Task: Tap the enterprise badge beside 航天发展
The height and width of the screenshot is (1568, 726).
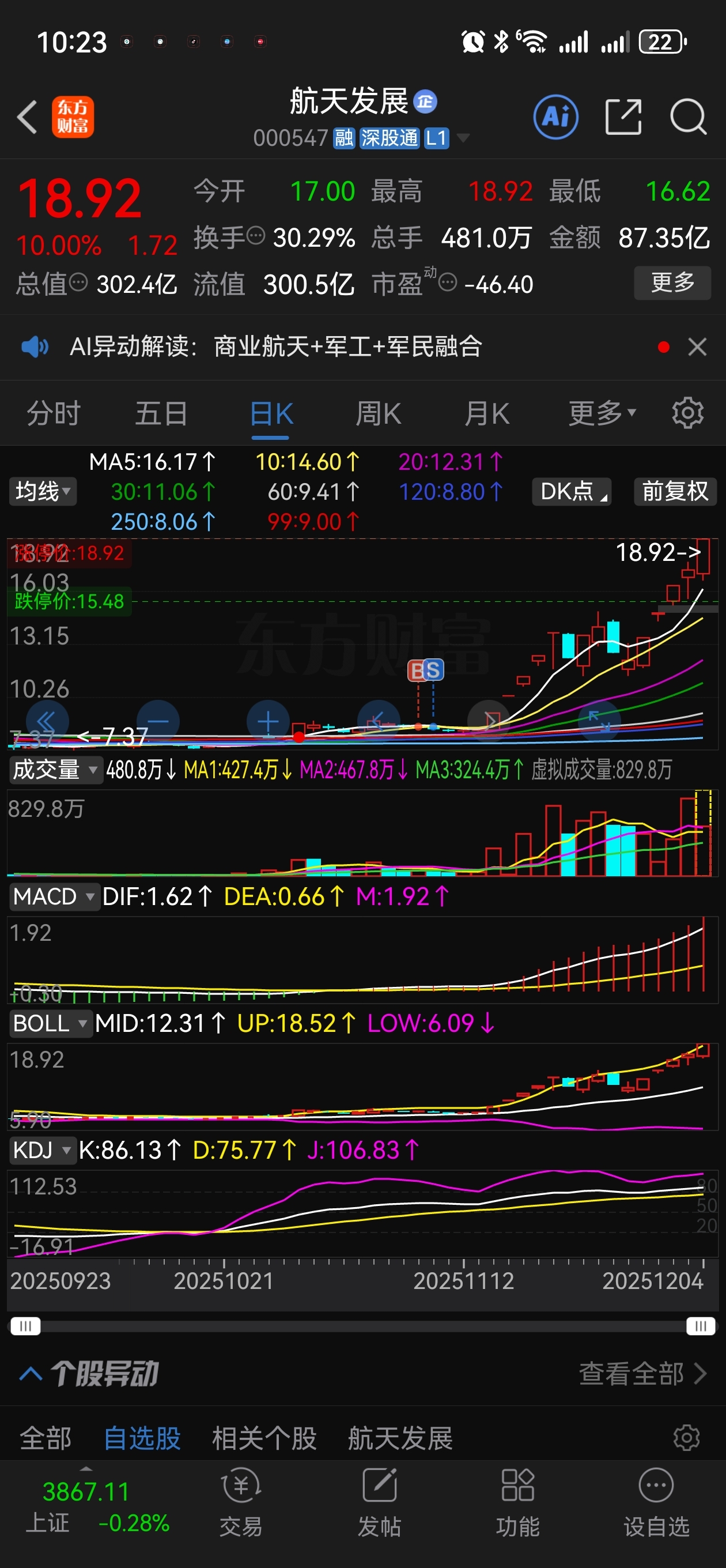Action: 425,101
